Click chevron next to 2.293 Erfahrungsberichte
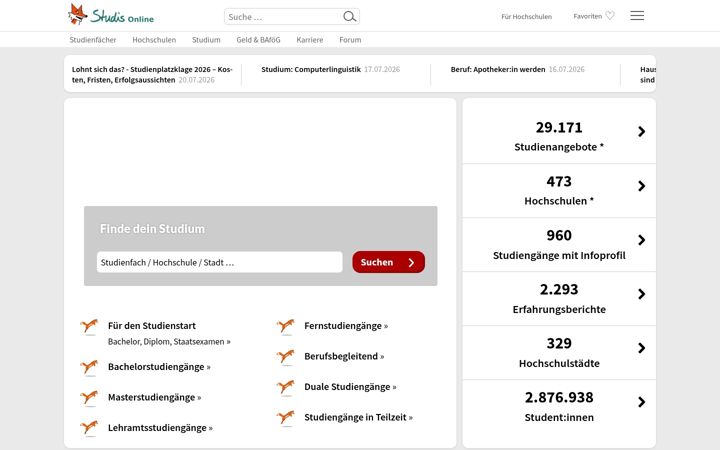The width and height of the screenshot is (720, 450). [641, 294]
